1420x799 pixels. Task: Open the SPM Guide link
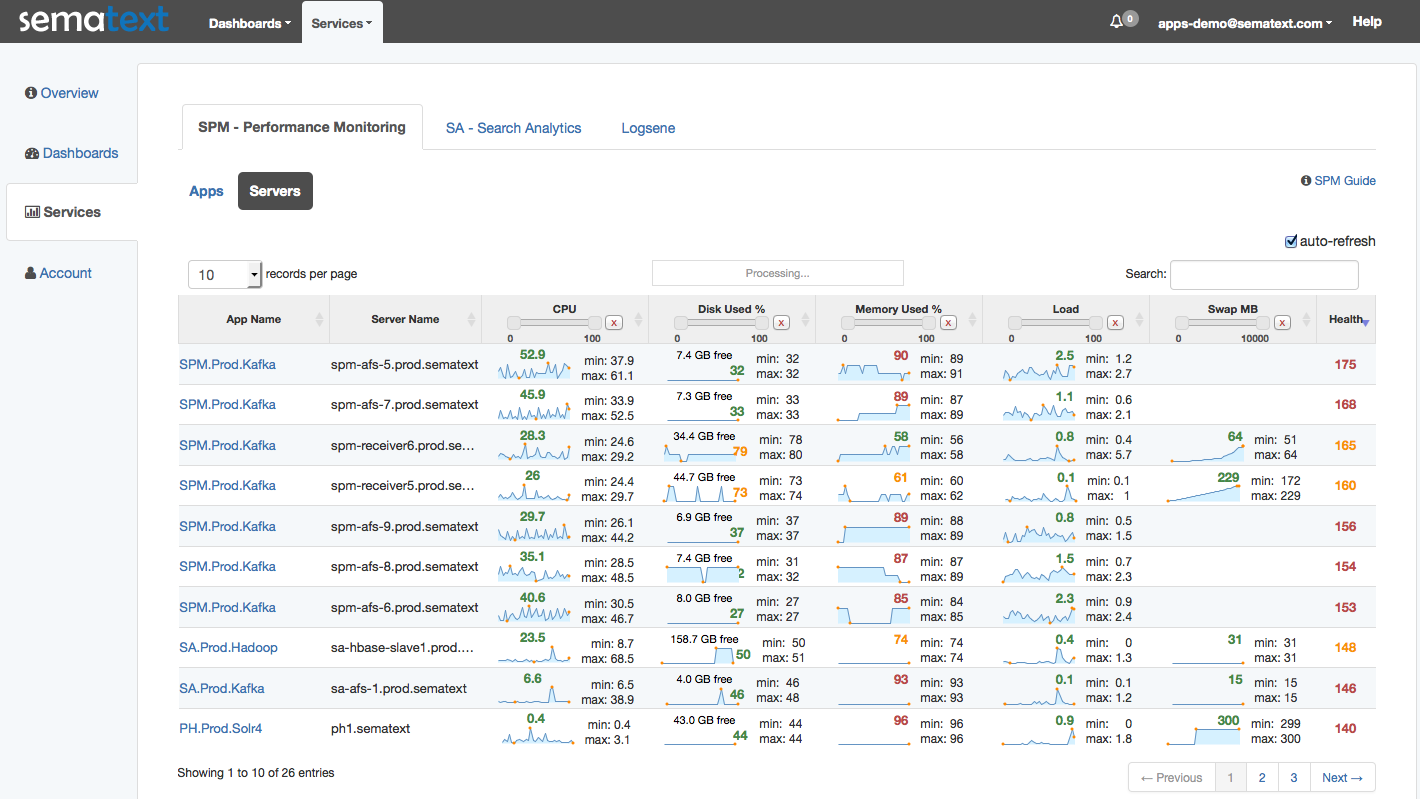[x=1338, y=181]
